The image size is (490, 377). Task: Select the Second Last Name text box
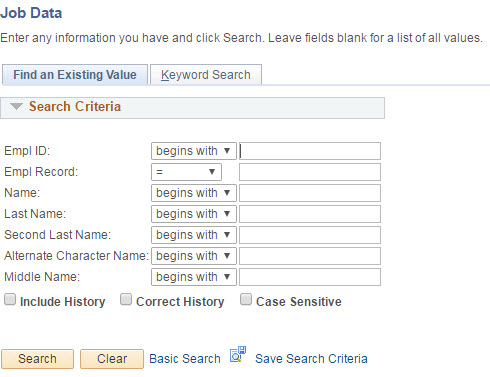click(x=310, y=235)
